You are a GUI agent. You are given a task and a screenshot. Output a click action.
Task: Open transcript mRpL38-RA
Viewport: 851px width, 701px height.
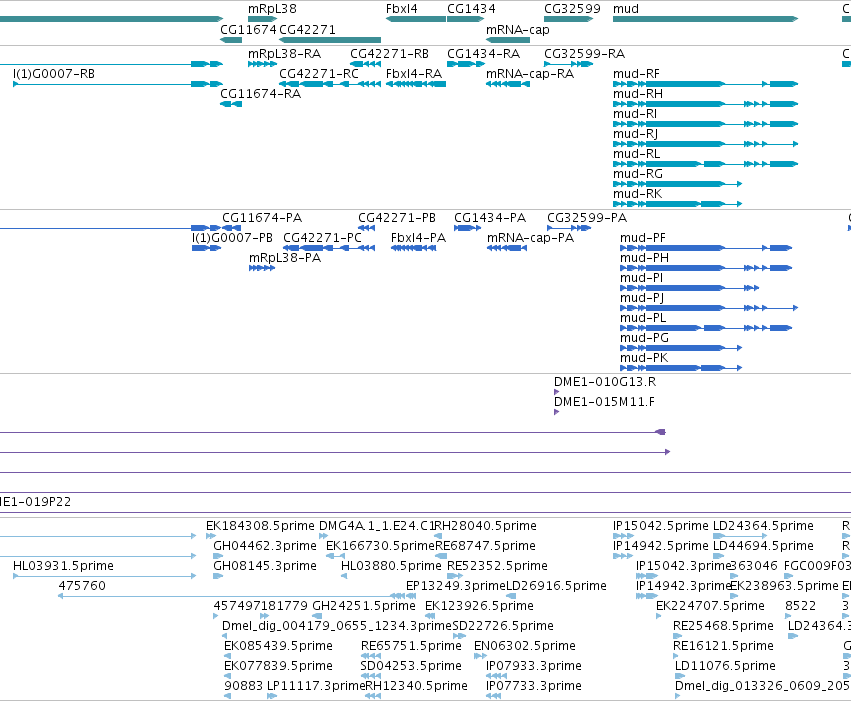click(262, 64)
